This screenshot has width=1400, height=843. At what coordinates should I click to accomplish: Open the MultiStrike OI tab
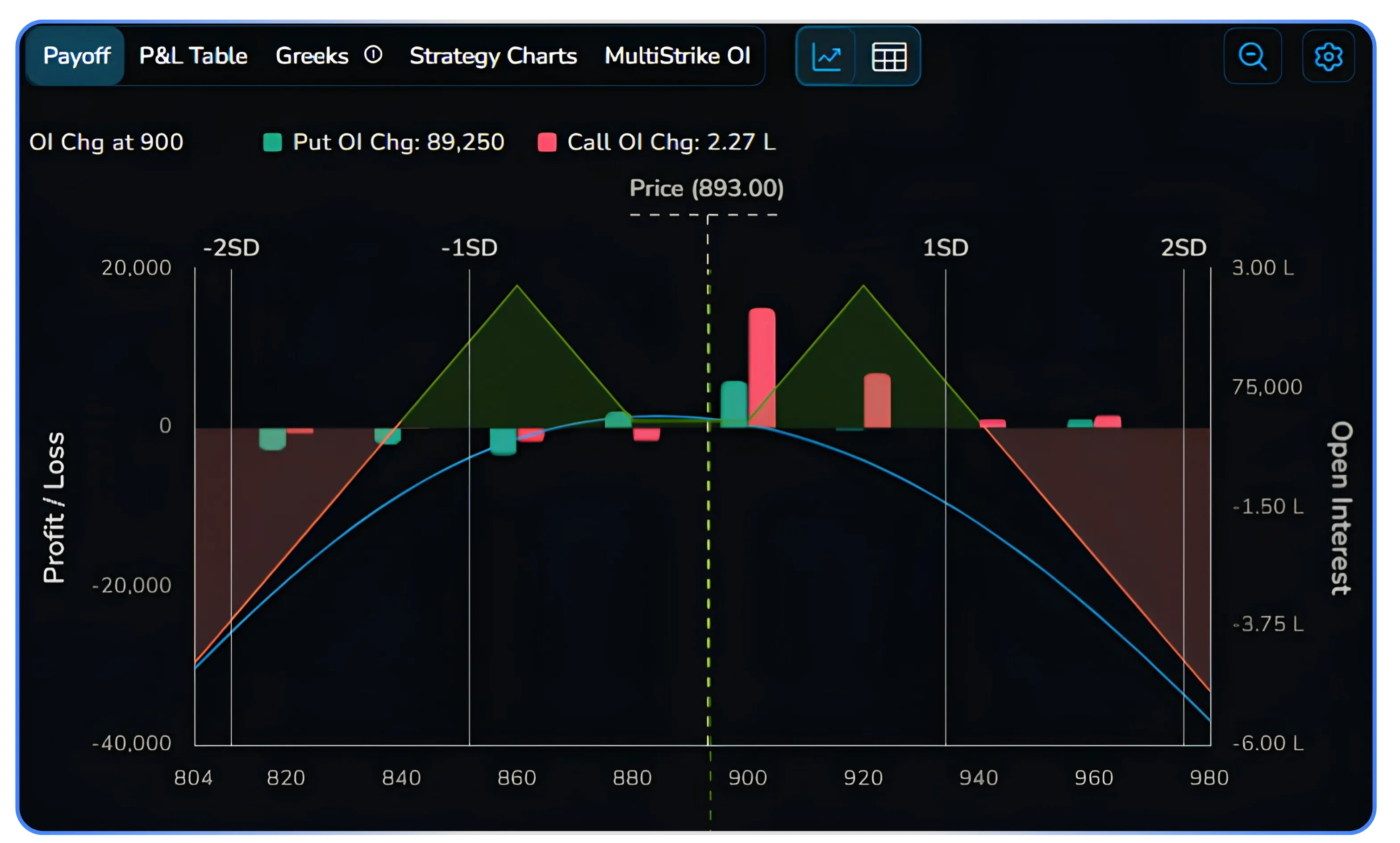coord(677,56)
